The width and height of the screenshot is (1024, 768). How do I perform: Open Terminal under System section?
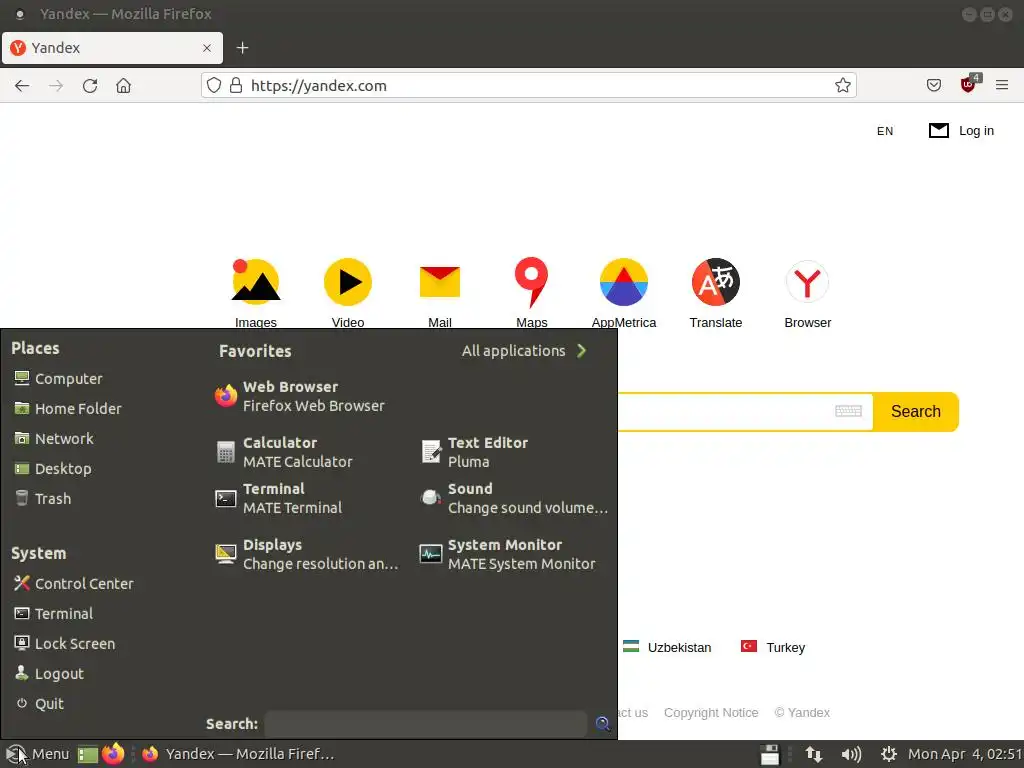54,614
